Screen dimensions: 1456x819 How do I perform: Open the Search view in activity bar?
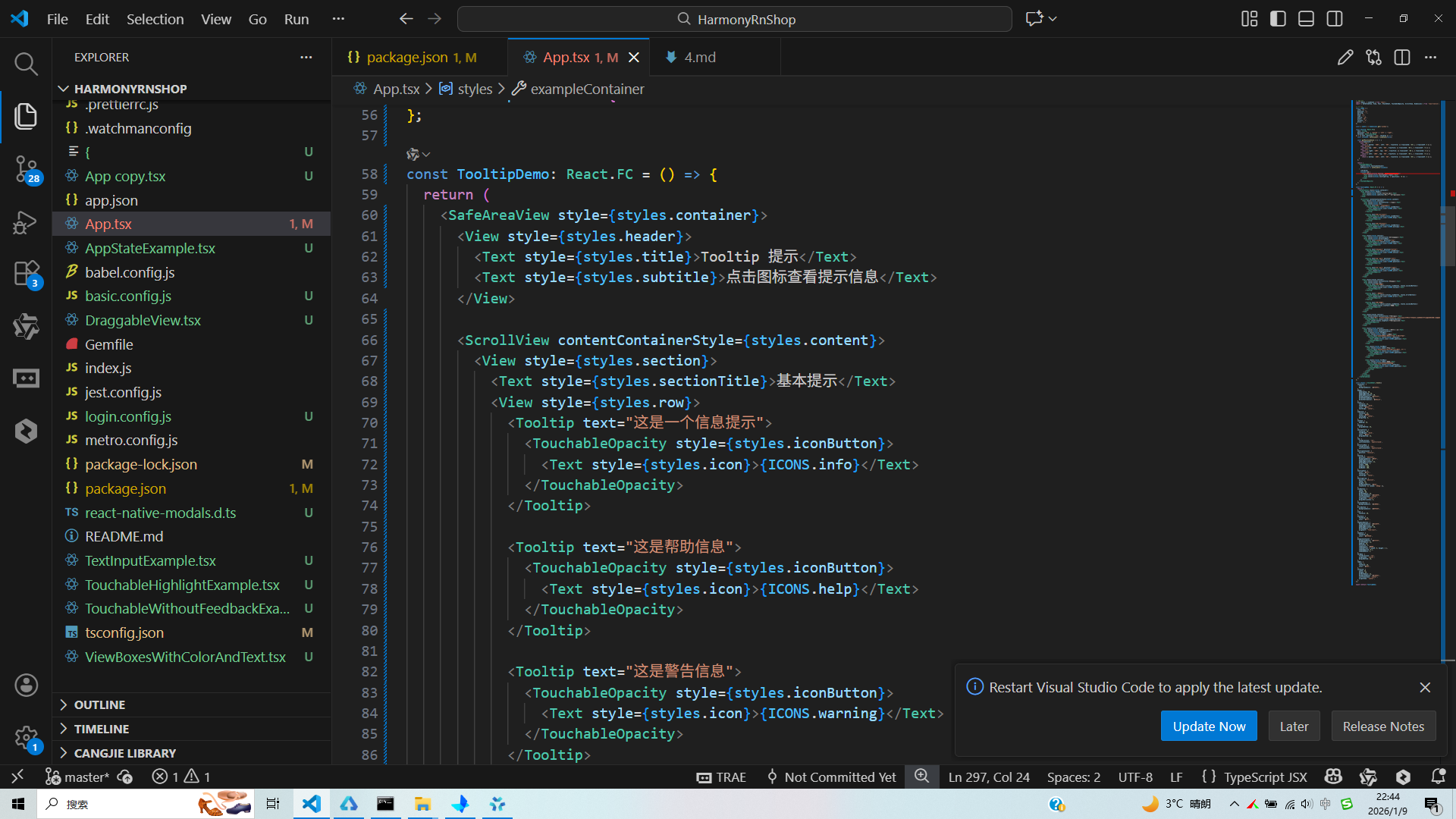click(26, 64)
